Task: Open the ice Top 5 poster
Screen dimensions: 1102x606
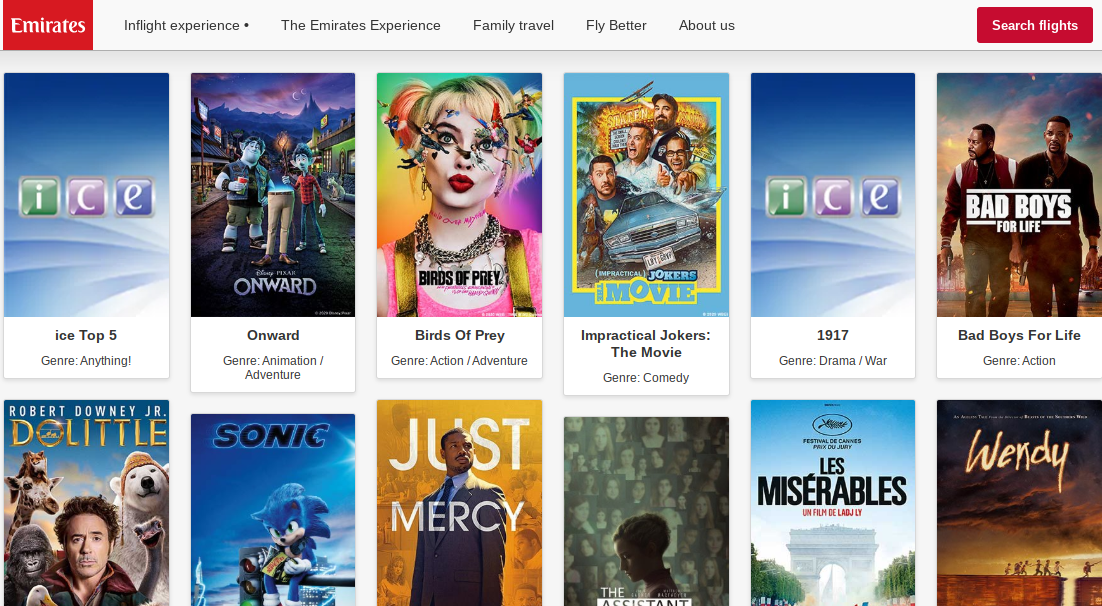Action: [x=86, y=195]
